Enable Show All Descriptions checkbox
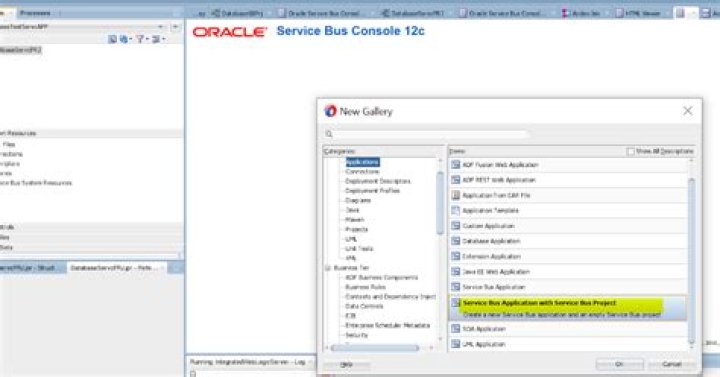This screenshot has width=720, height=377. point(630,151)
